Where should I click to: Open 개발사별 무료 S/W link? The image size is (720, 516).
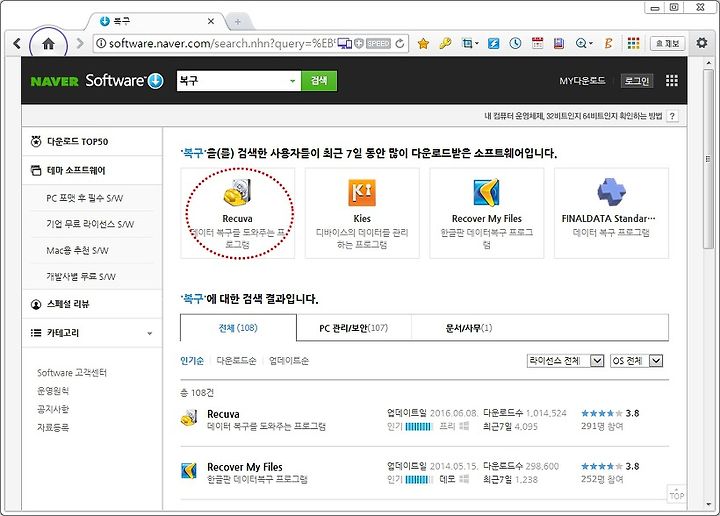pyautogui.click(x=81, y=276)
